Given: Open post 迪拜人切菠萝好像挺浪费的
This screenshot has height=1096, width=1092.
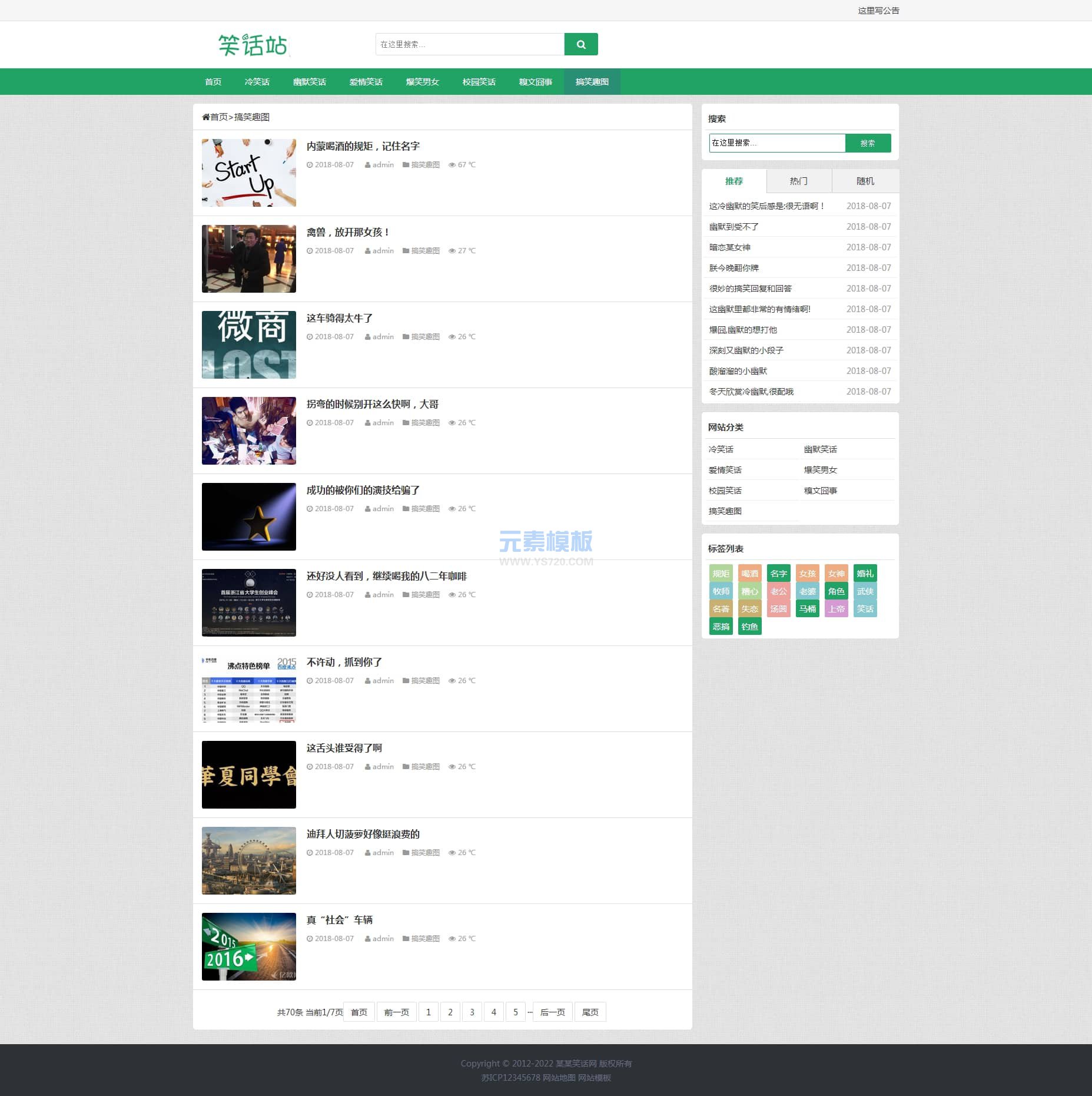Looking at the screenshot, I should point(363,834).
